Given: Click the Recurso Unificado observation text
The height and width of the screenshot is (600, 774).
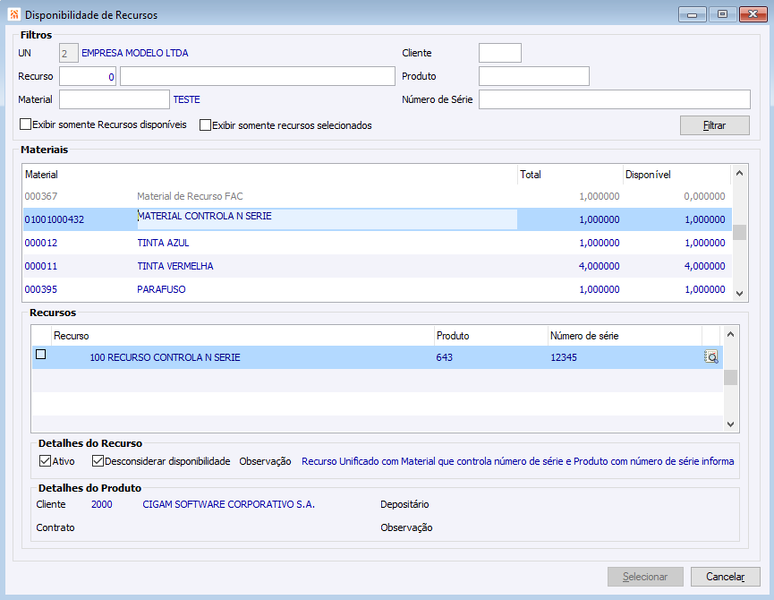Looking at the screenshot, I should (x=518, y=461).
